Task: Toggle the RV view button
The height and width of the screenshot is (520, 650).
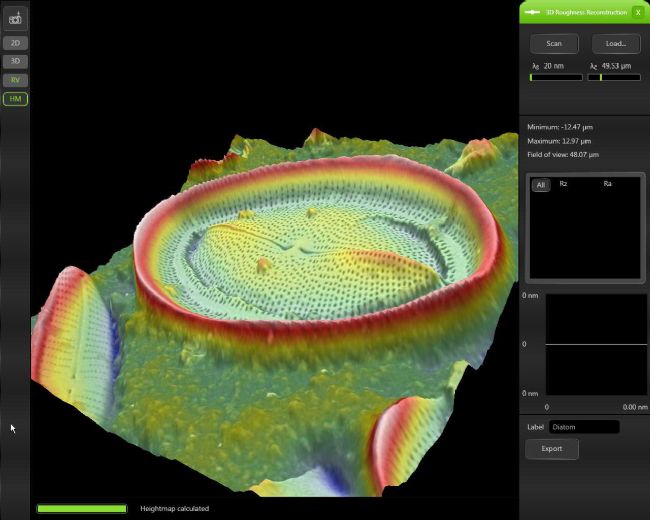Action: tap(15, 80)
